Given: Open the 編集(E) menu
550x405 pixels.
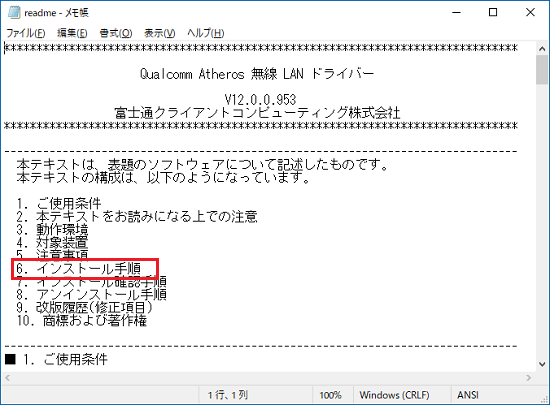Looking at the screenshot, I should click(72, 33).
